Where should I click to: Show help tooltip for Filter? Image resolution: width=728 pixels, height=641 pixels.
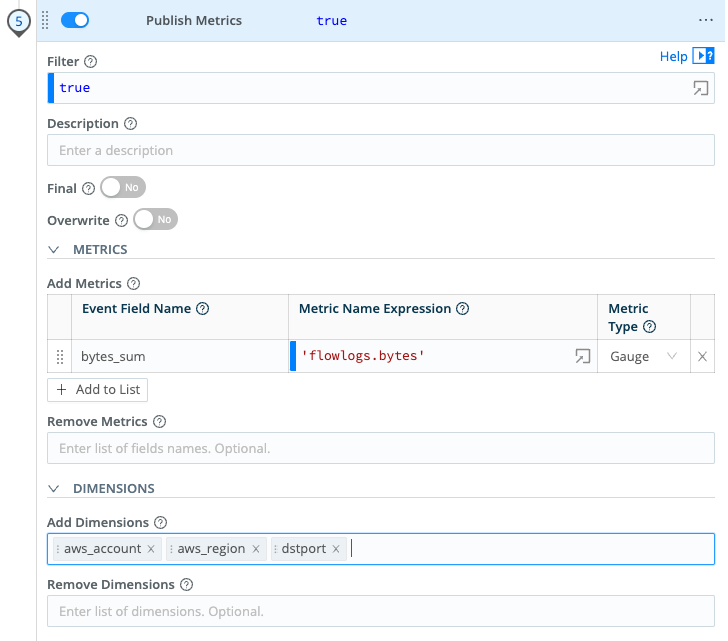[x=91, y=62]
